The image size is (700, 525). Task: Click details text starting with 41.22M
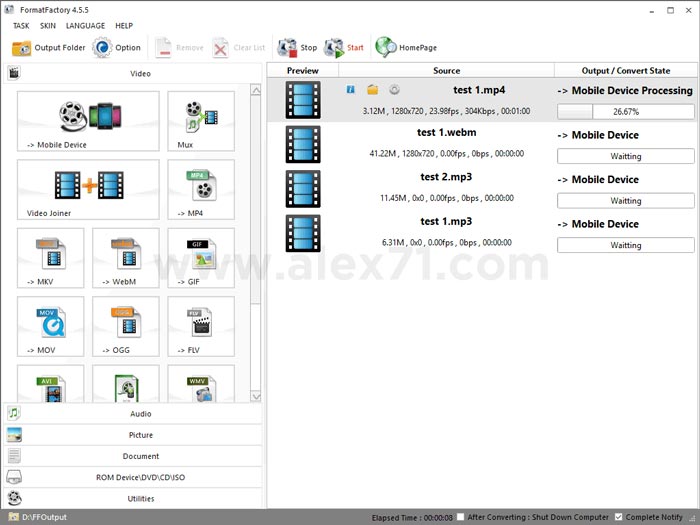tap(446, 154)
